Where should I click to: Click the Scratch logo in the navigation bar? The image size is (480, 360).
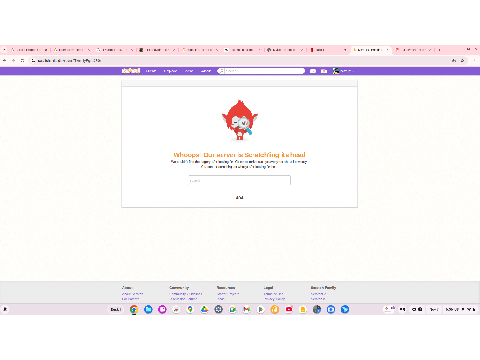pyautogui.click(x=131, y=71)
